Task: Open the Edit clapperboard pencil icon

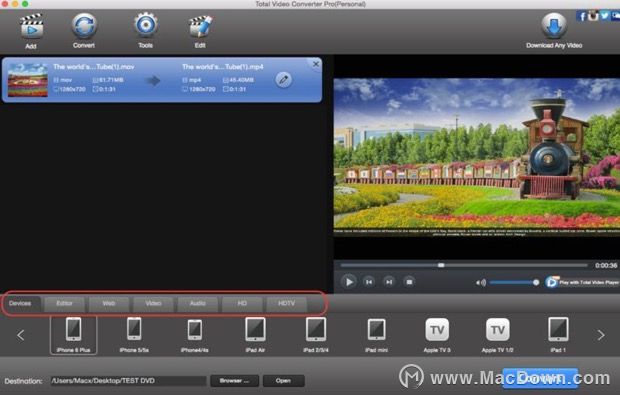Action: [x=200, y=26]
